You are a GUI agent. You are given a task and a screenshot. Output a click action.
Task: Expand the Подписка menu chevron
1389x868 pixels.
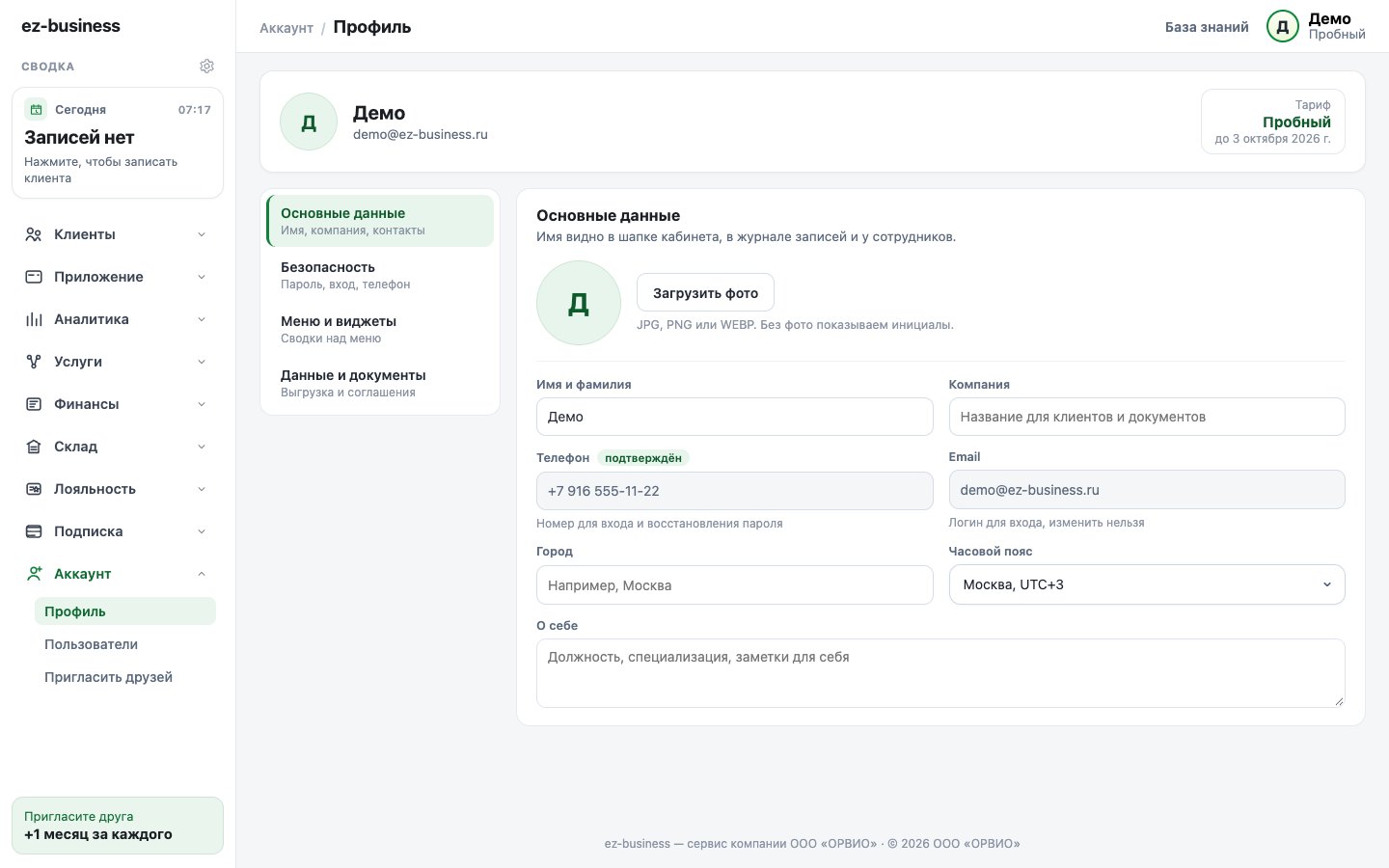(x=202, y=531)
